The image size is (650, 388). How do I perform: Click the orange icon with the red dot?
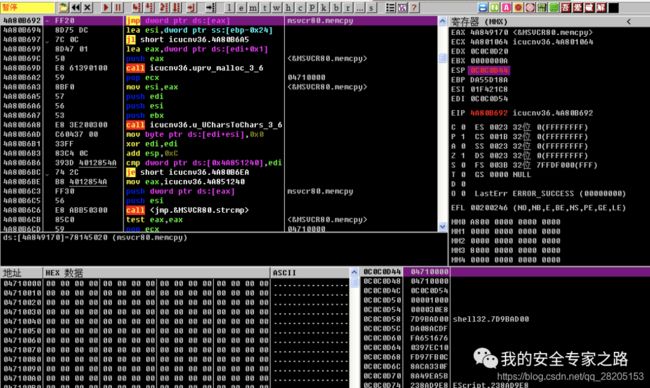tap(518, 7)
